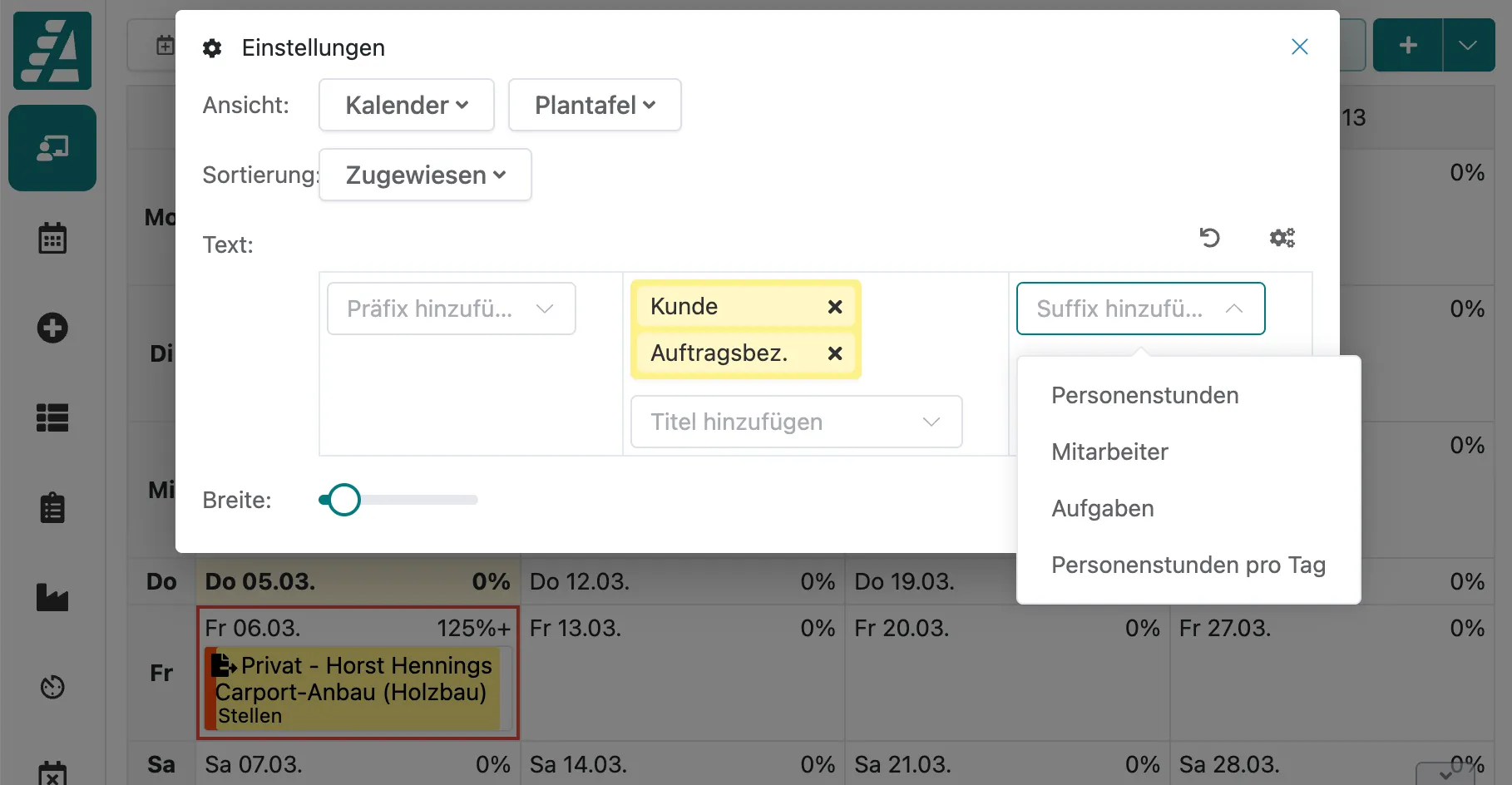Select the employee planning icon in sidebar
1512x785 pixels.
pyautogui.click(x=52, y=148)
